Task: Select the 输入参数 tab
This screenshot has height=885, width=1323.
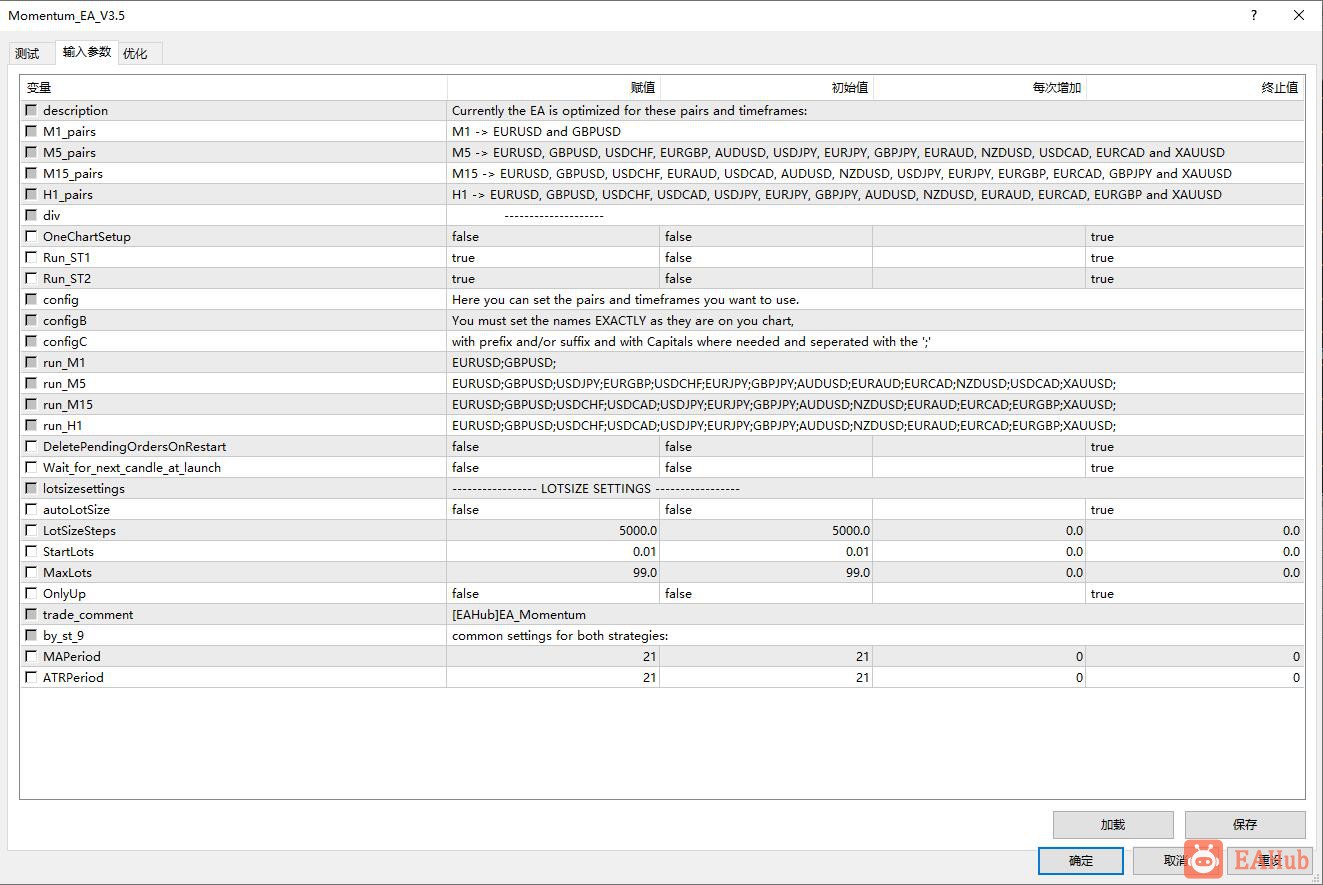Action: (87, 52)
